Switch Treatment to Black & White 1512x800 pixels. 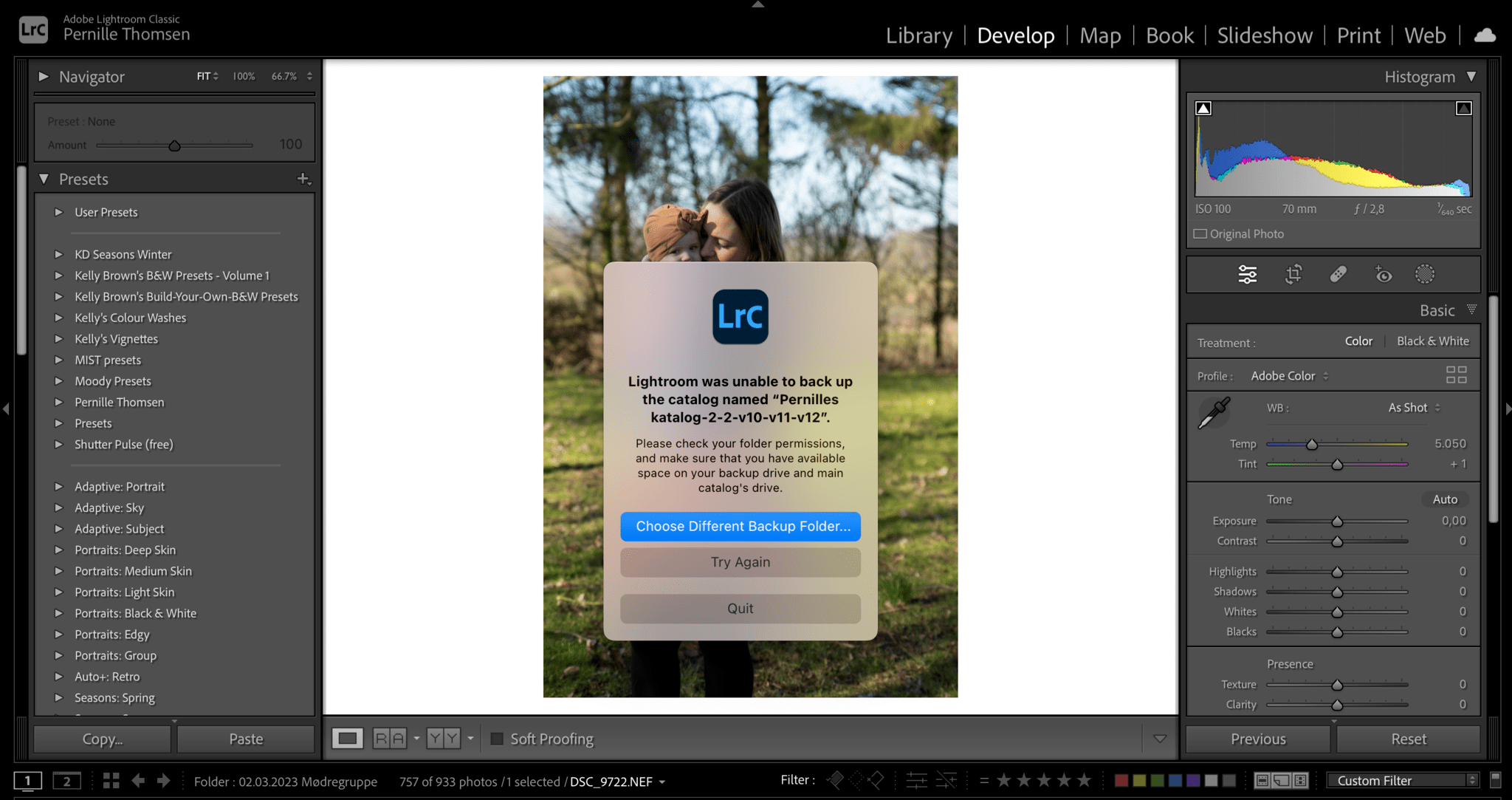pyautogui.click(x=1432, y=341)
